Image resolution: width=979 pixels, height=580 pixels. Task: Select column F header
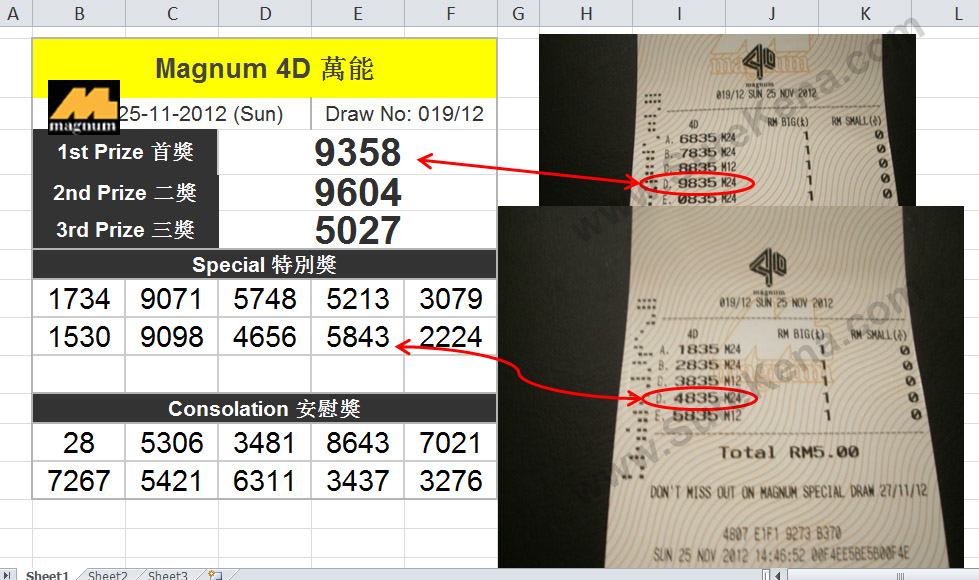[x=451, y=13]
